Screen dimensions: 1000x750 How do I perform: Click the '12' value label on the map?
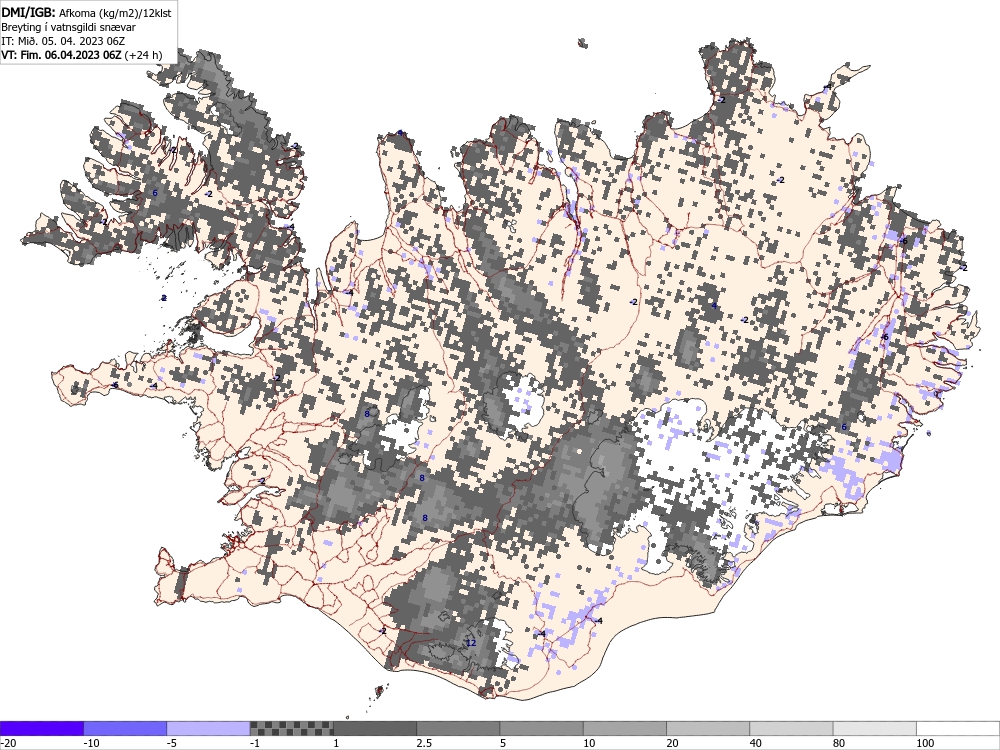pos(471,643)
